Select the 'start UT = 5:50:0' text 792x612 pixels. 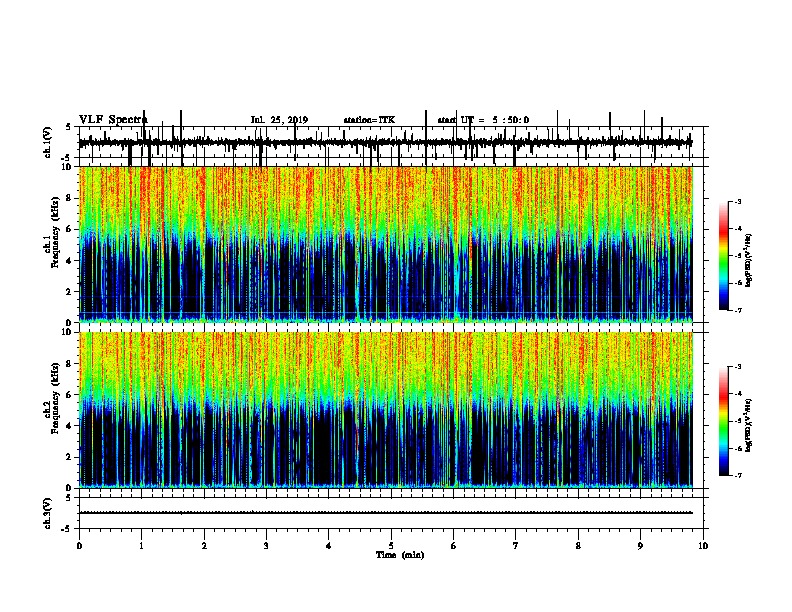[x=483, y=120]
